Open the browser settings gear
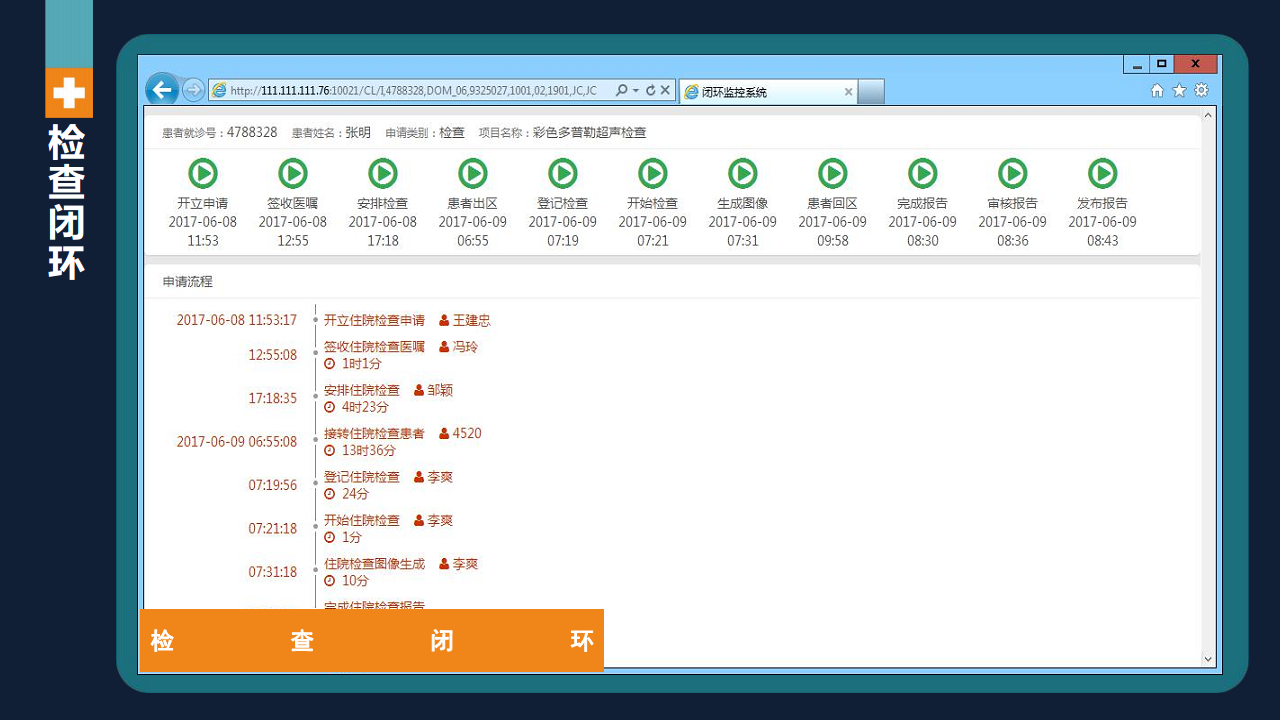Image resolution: width=1280 pixels, height=720 pixels. click(1201, 90)
